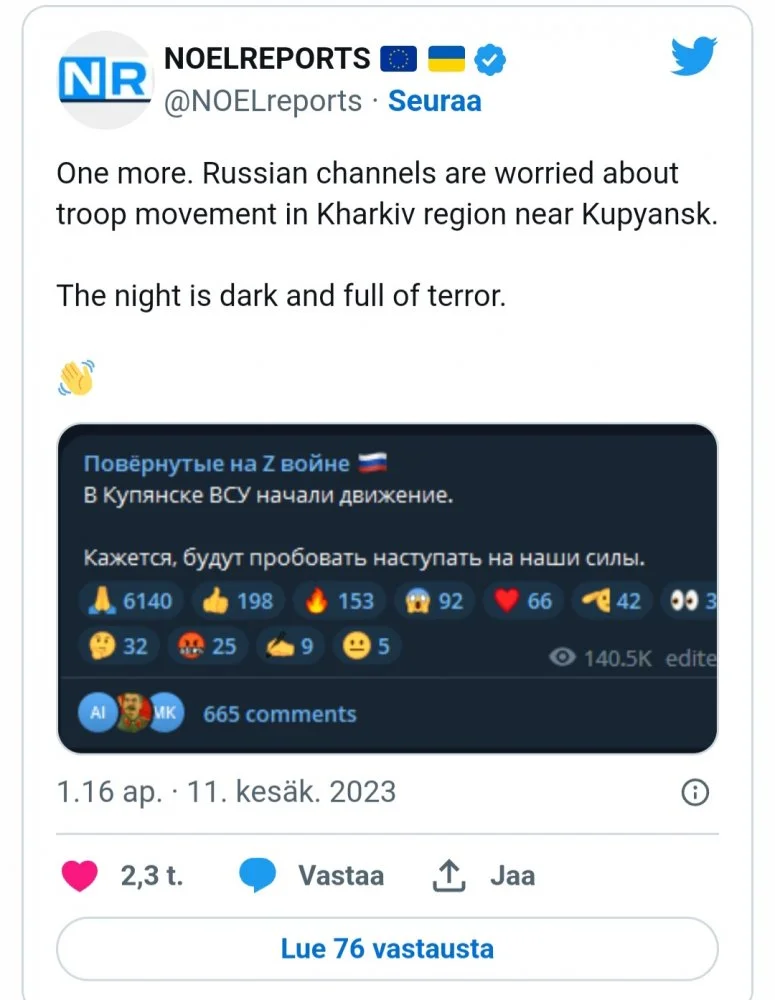775x1000 pixels.
Task: Click the reply speech bubble icon
Action: coord(257,876)
